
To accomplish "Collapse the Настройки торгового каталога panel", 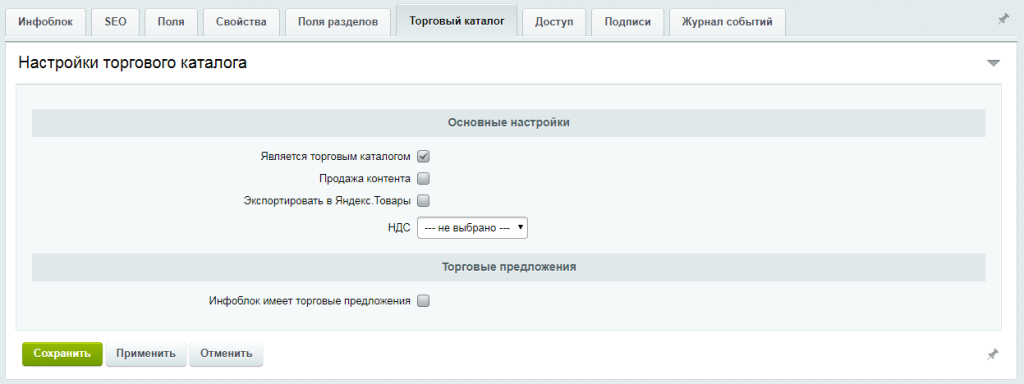I will (993, 63).
